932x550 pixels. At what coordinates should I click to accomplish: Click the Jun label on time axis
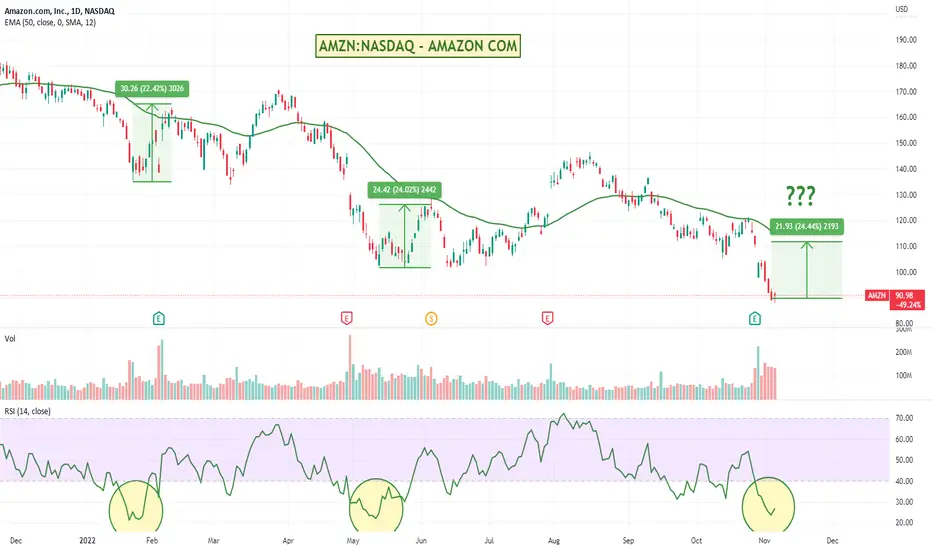coord(421,541)
